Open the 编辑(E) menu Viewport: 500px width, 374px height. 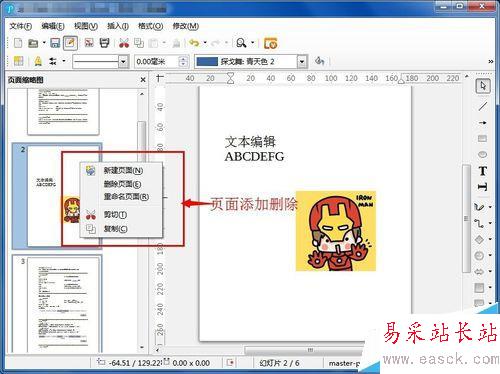point(53,26)
